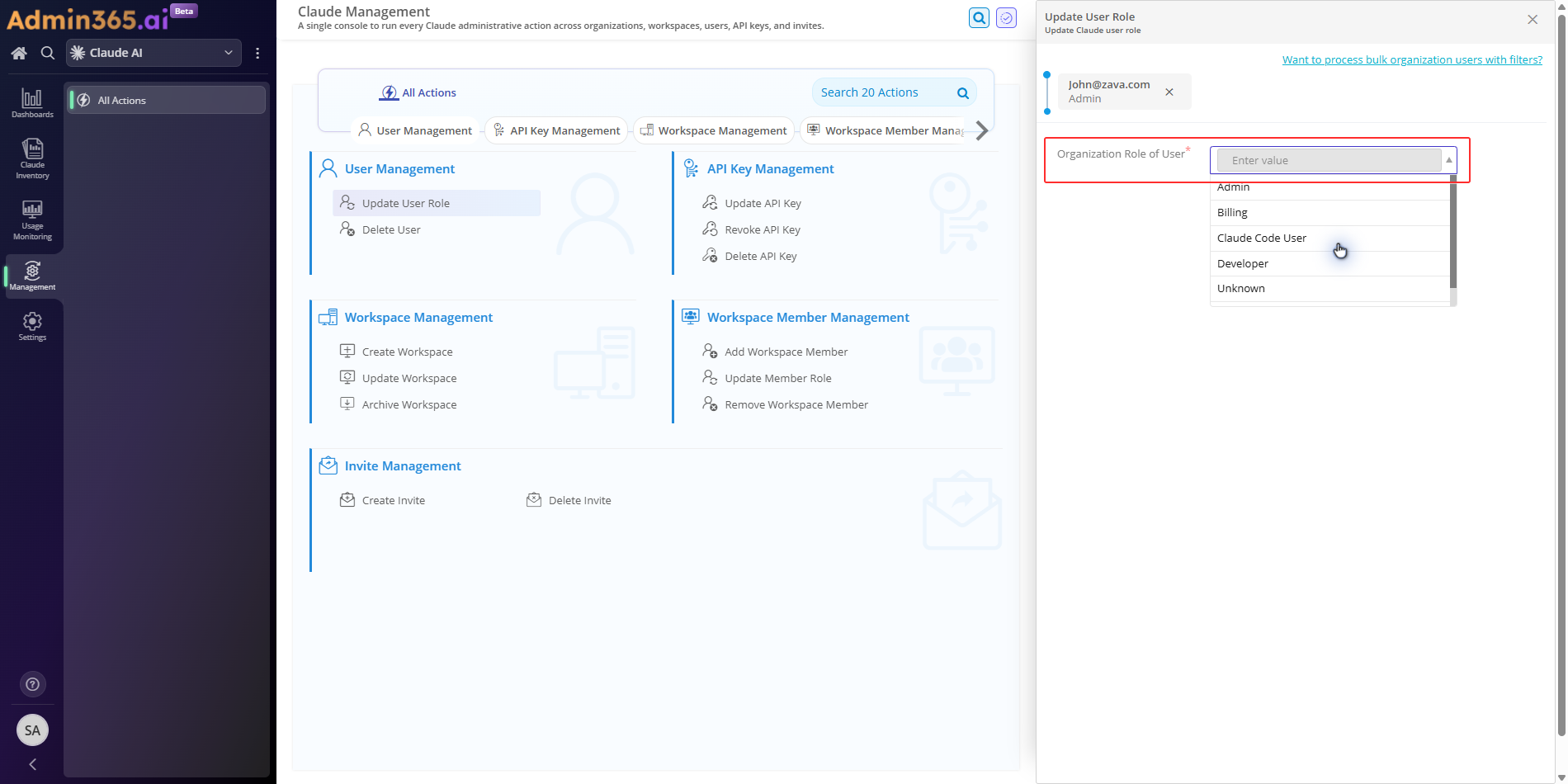Image resolution: width=1568 pixels, height=784 pixels.
Task: Collapse the sidebar with the left chevron
Action: tap(32, 764)
